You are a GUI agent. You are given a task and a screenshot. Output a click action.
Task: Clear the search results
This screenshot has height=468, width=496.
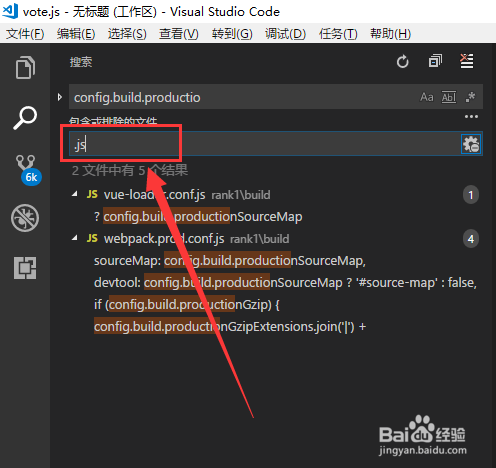click(x=467, y=61)
